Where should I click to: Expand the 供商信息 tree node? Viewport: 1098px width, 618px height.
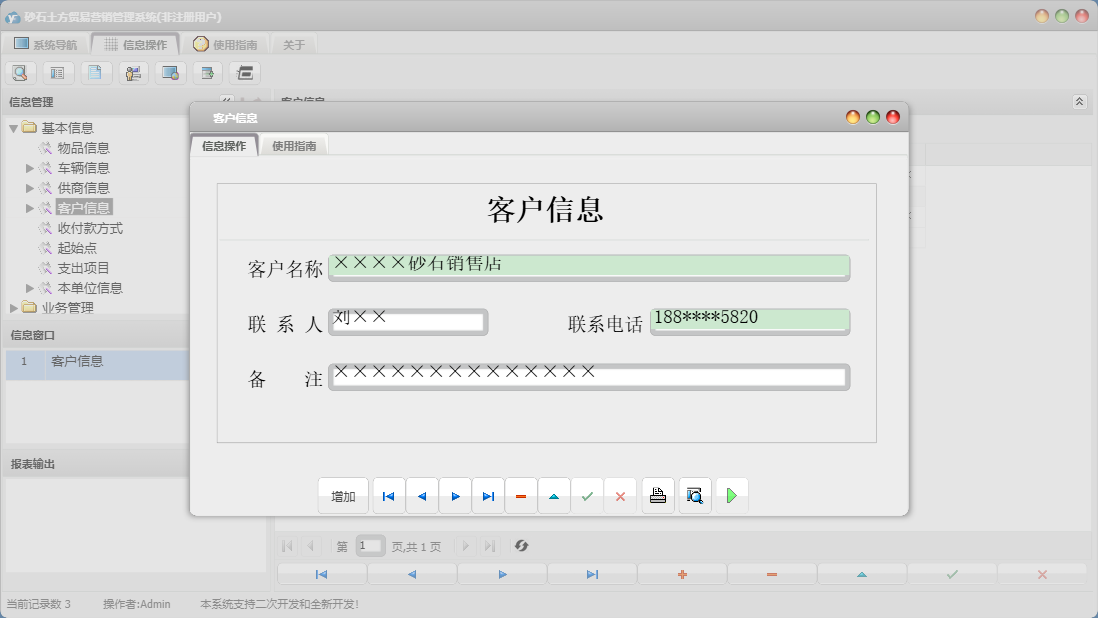[30, 187]
